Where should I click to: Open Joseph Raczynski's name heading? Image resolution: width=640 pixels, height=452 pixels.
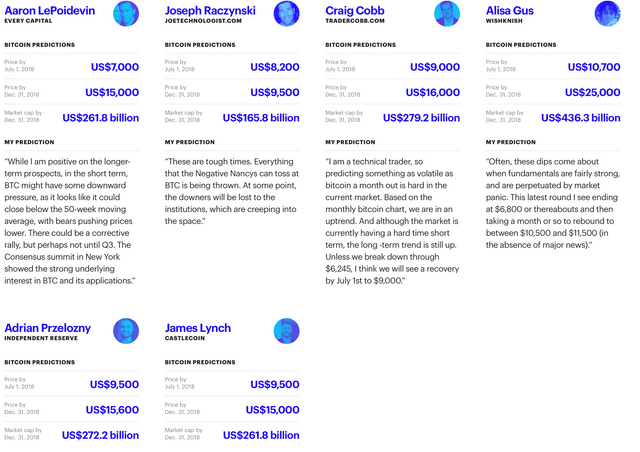pos(210,10)
